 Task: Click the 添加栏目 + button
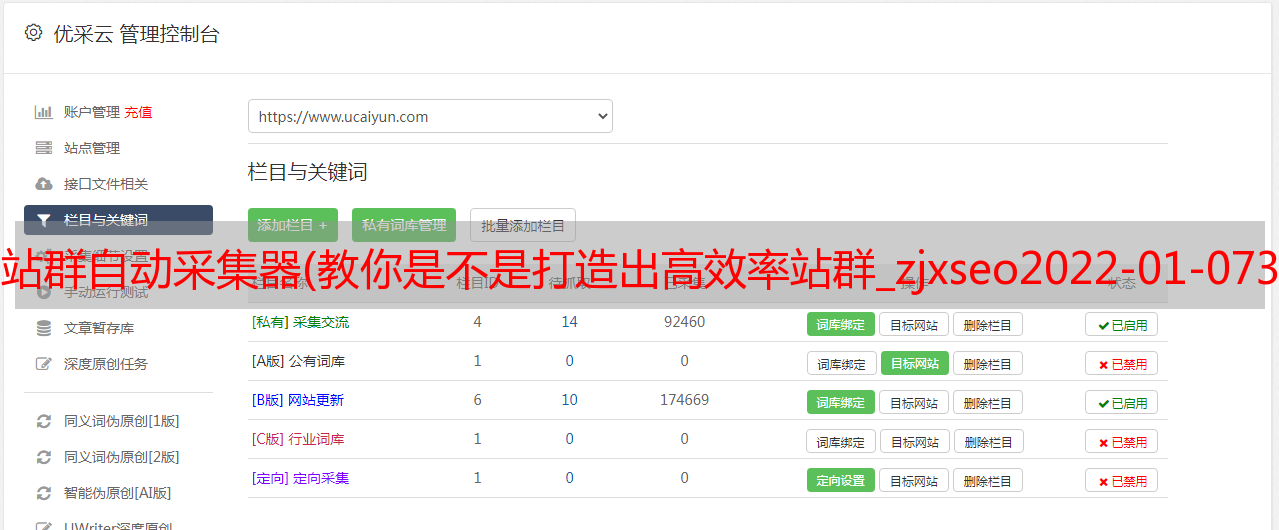click(x=293, y=225)
